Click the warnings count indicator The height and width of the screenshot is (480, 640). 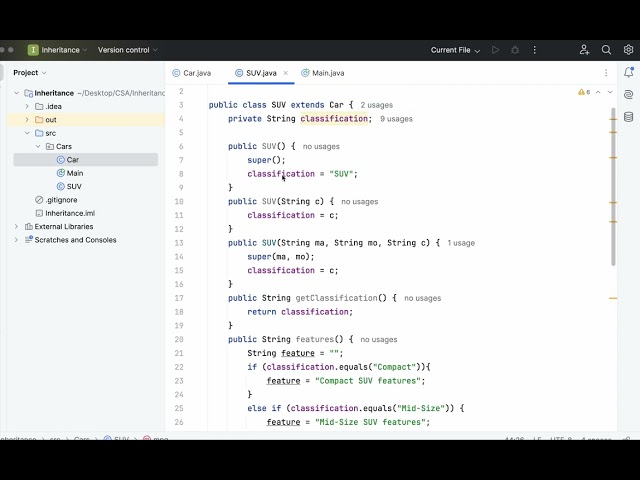coord(584,92)
